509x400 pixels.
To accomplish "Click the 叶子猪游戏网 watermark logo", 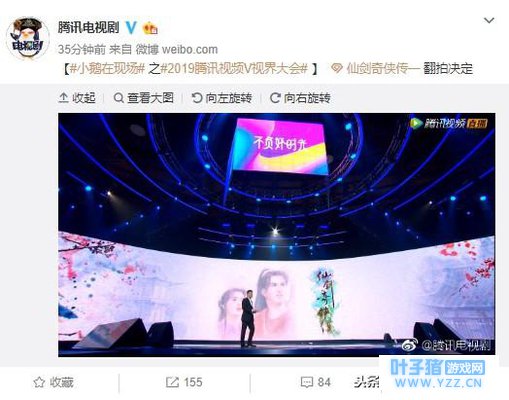I will coord(437,374).
